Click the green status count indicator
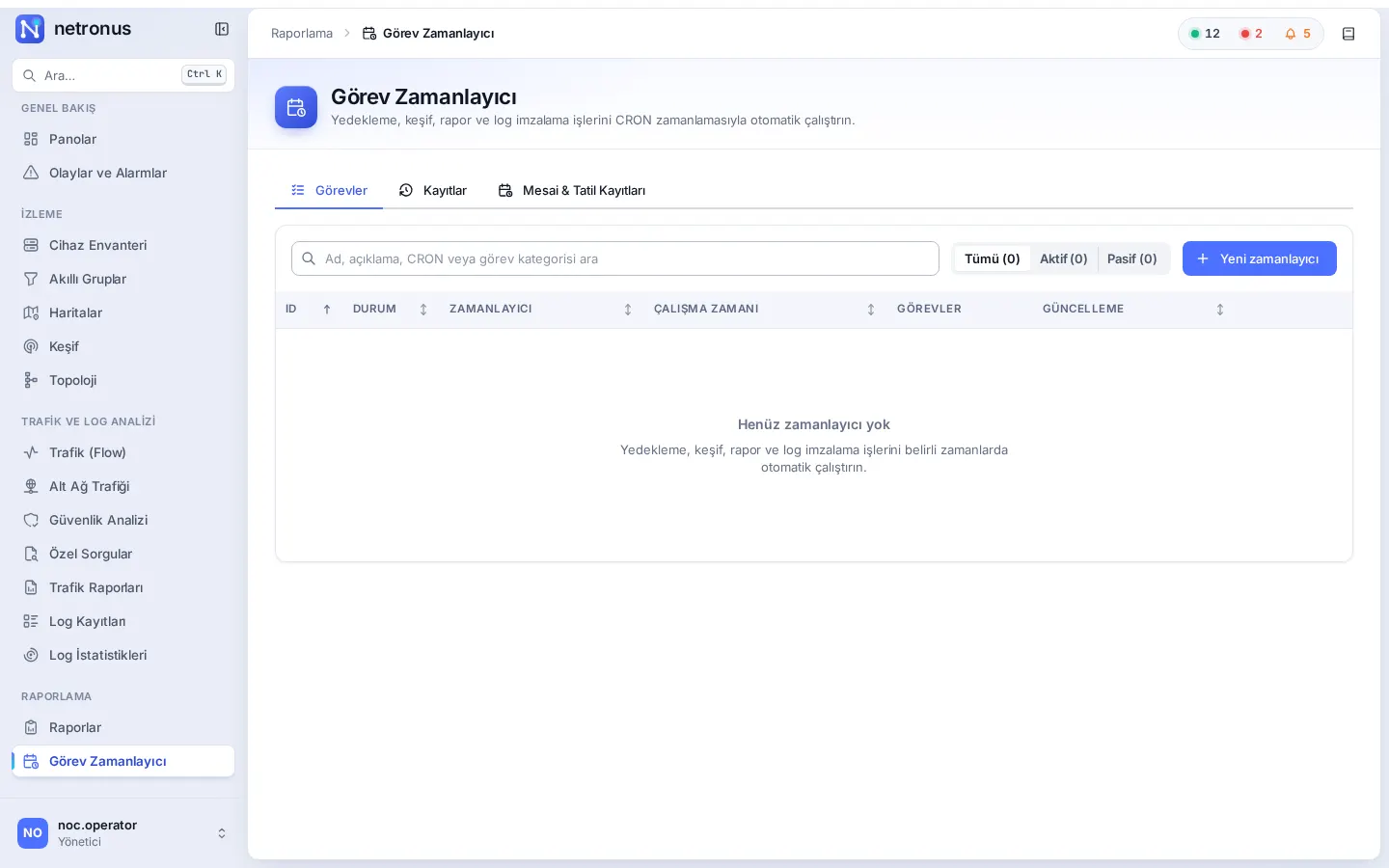The height and width of the screenshot is (868, 1389). (1205, 34)
